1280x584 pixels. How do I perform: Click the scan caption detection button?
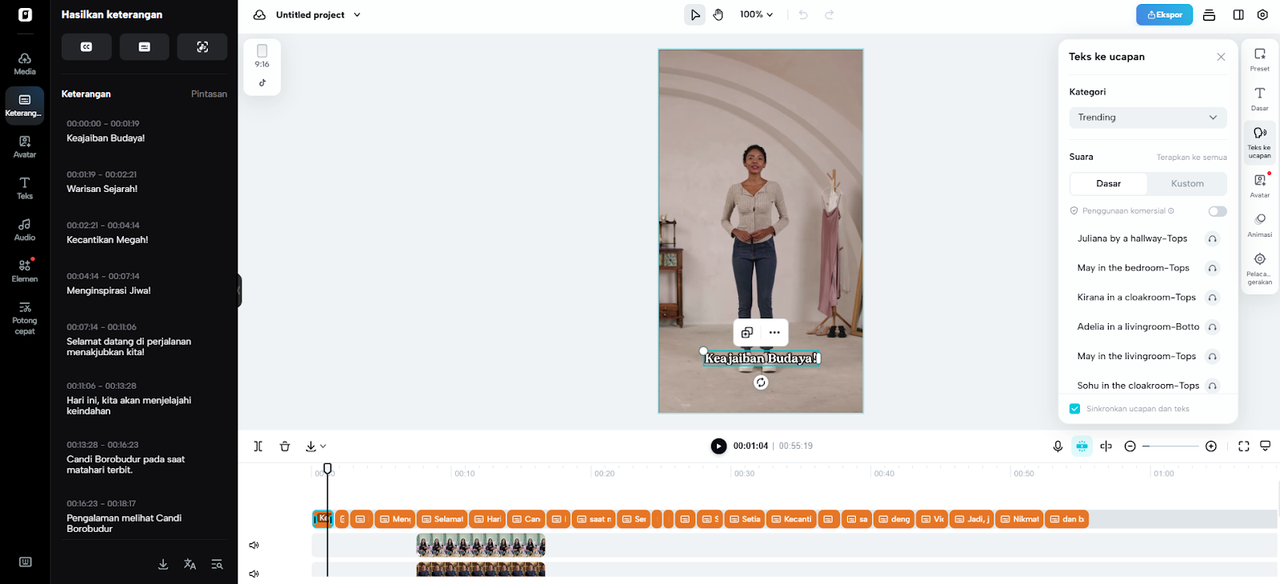click(x=202, y=47)
